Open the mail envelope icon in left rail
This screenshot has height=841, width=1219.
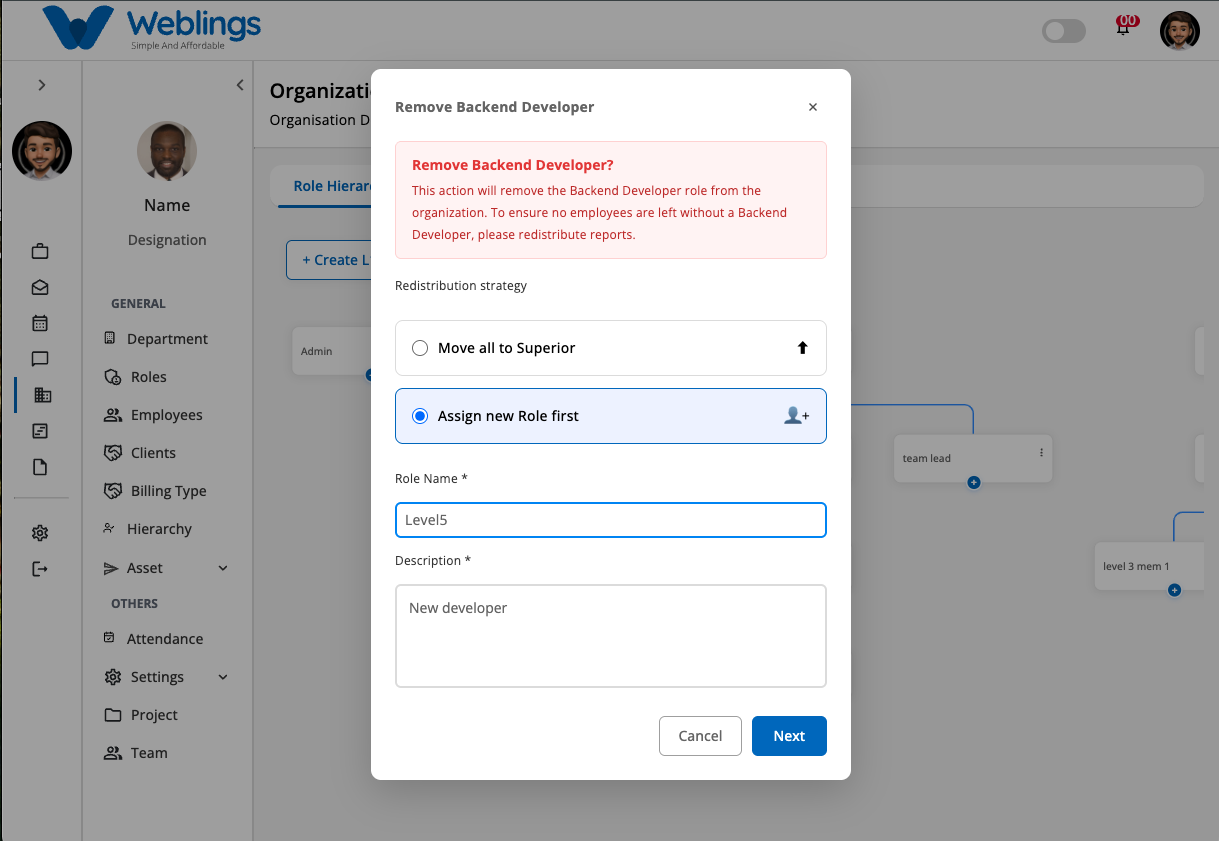coord(40,287)
